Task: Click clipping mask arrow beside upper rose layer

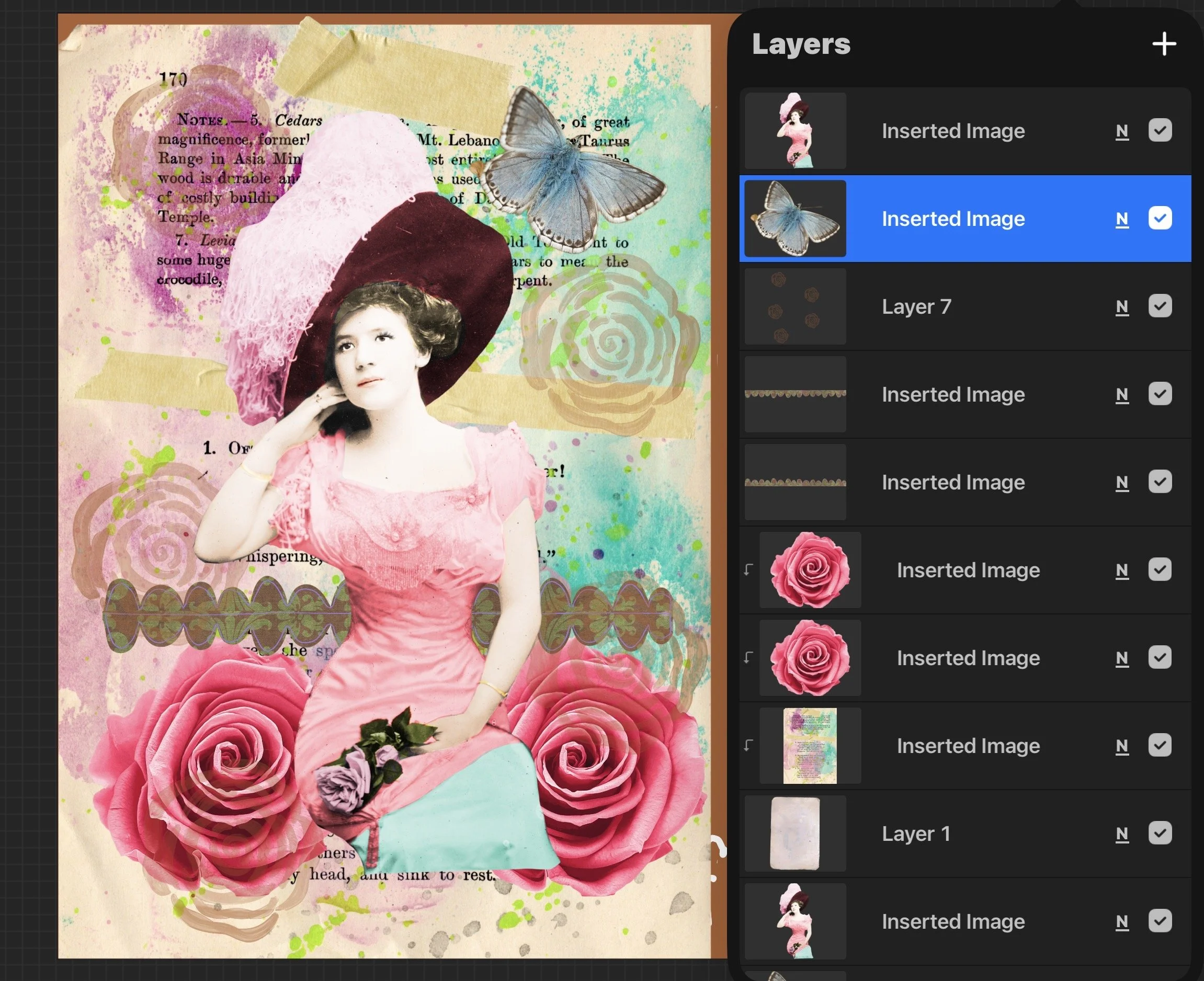Action: tap(748, 569)
